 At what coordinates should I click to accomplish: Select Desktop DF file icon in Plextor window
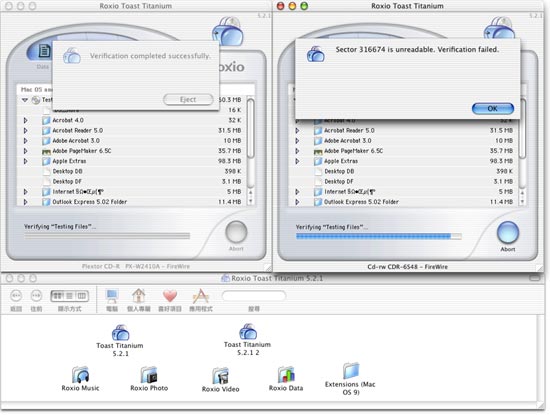46,181
